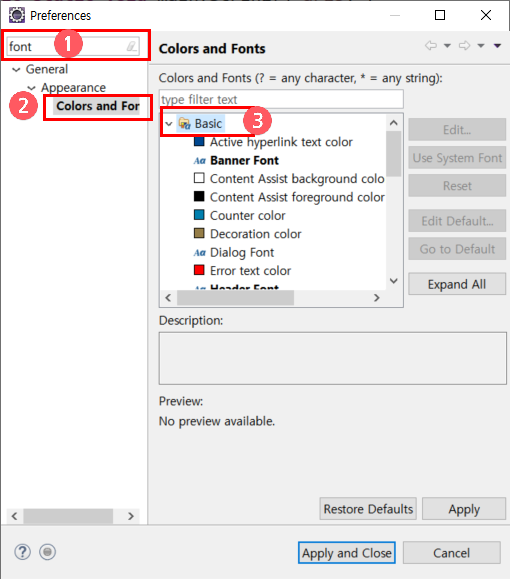The width and height of the screenshot is (510, 579).
Task: Click the Use System Font button
Action: [457, 158]
